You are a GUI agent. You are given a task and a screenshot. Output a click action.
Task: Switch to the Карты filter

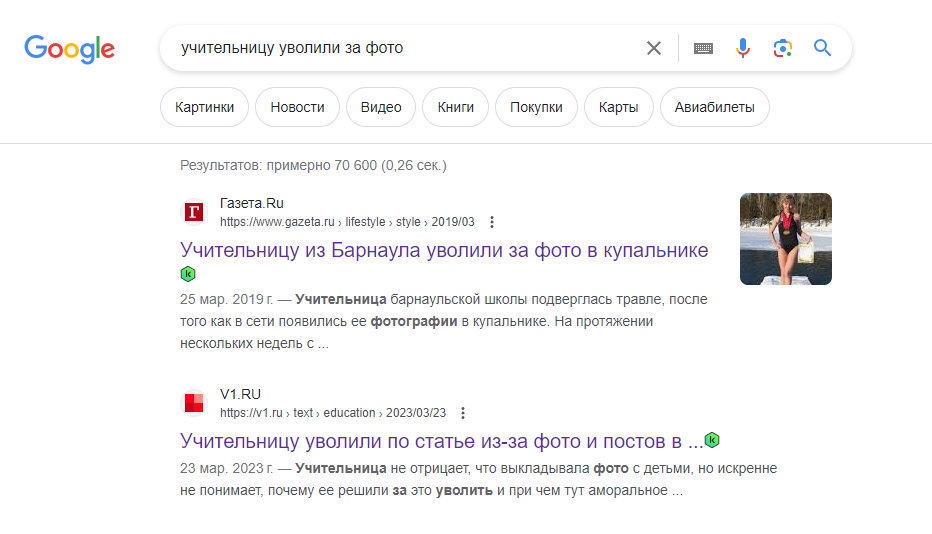[x=619, y=107]
